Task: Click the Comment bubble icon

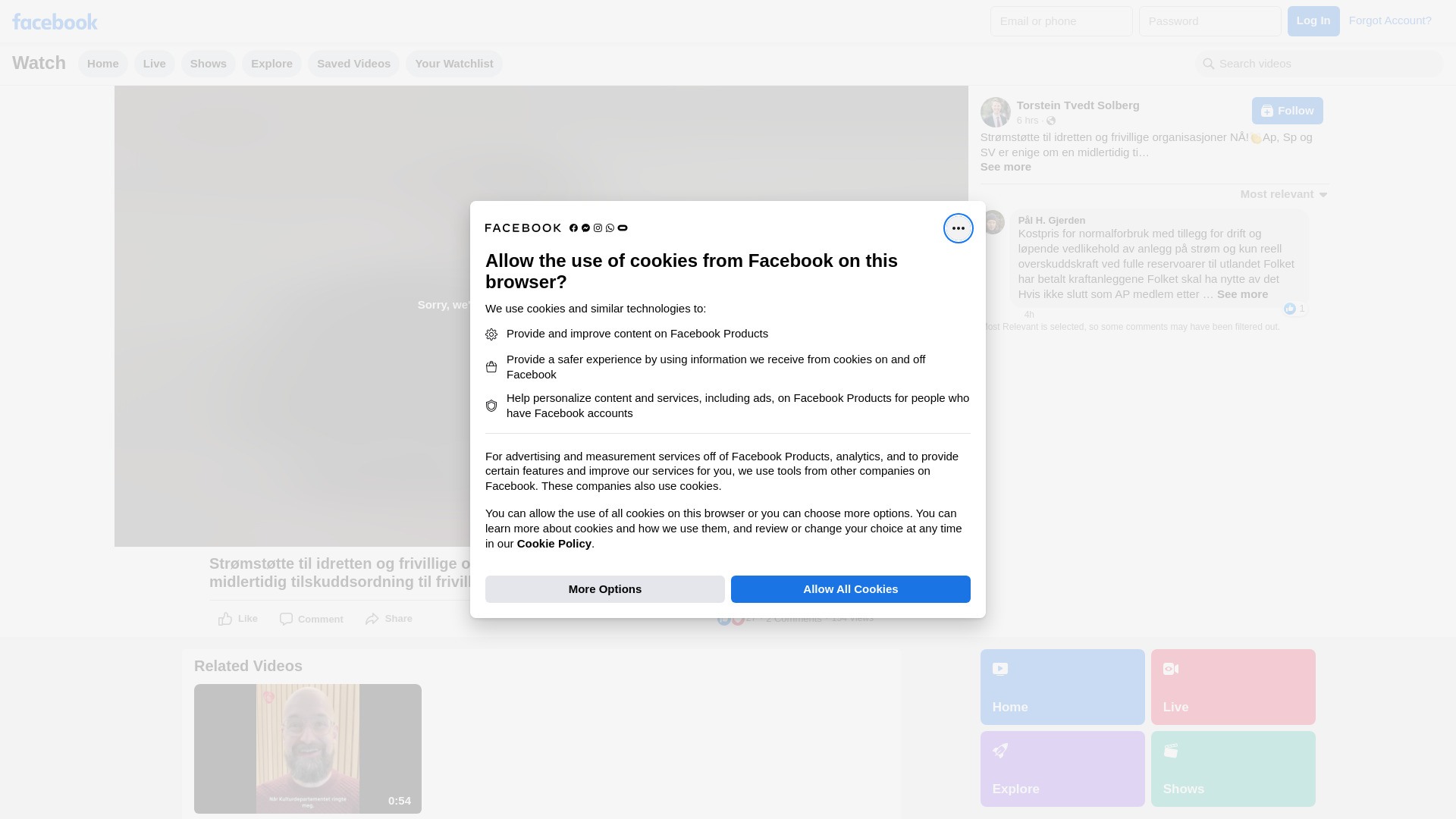Action: coord(286,620)
